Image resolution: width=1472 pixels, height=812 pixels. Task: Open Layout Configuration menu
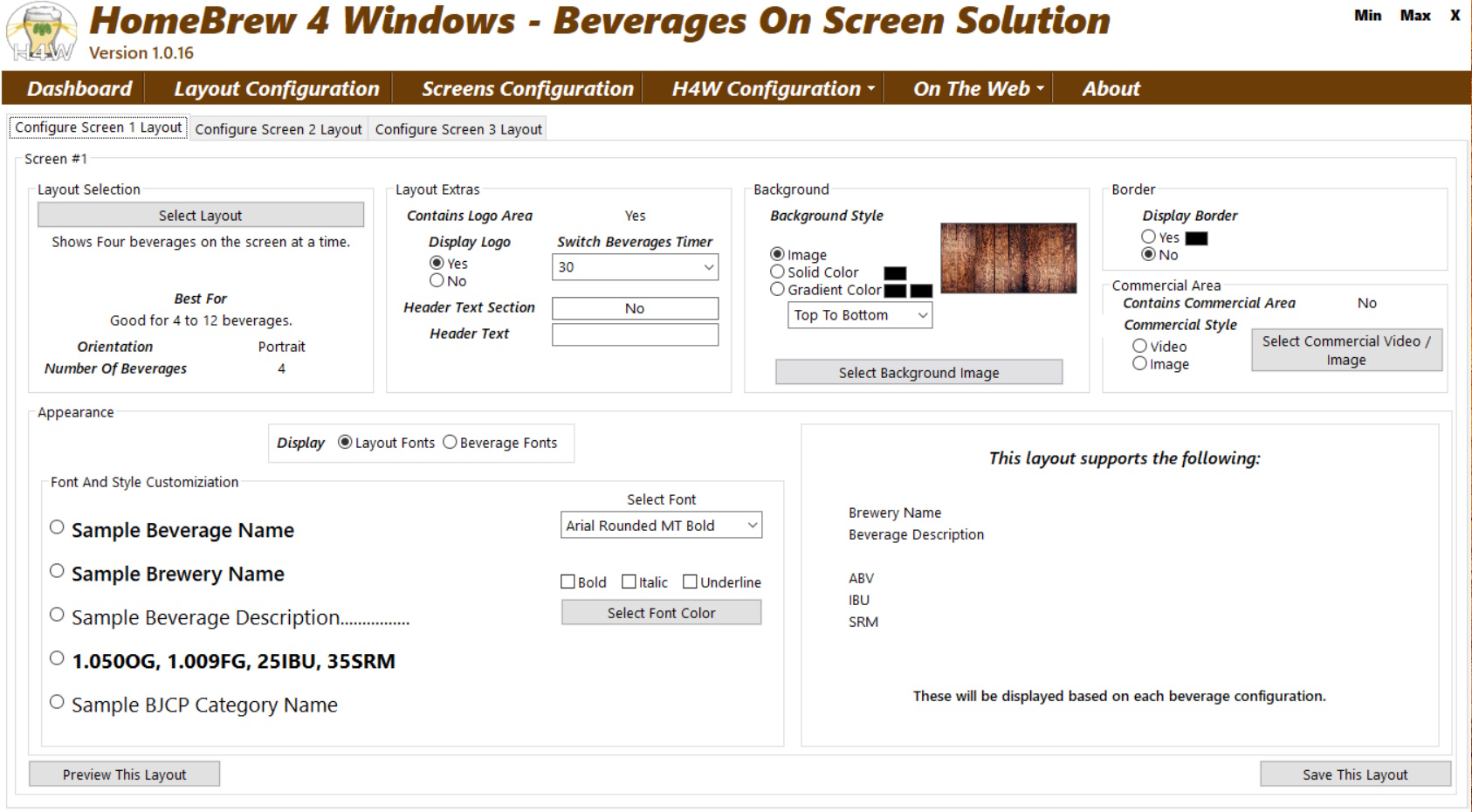click(277, 88)
